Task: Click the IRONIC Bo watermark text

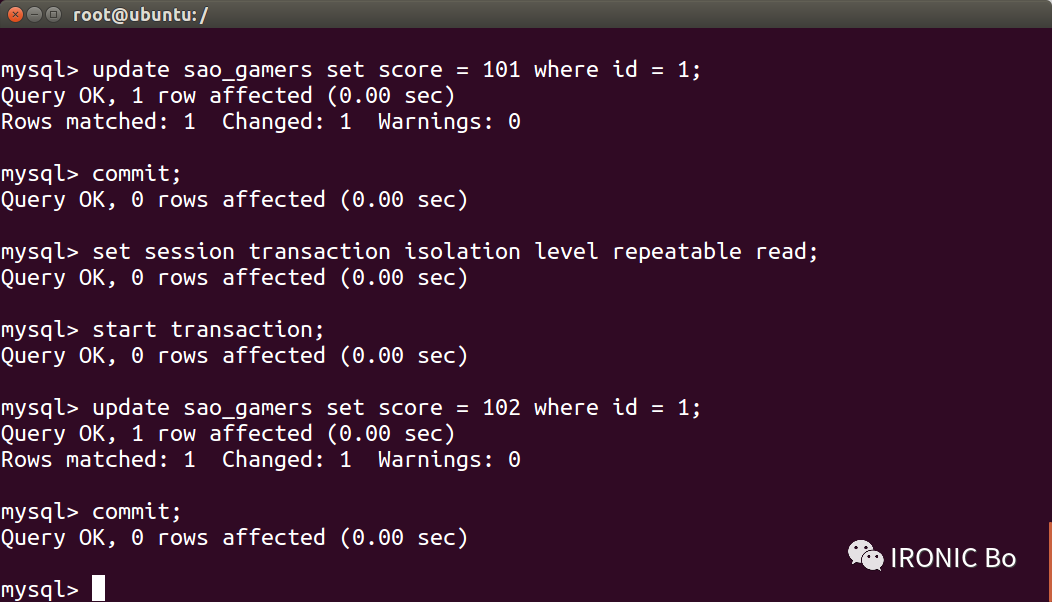Action: click(x=953, y=558)
